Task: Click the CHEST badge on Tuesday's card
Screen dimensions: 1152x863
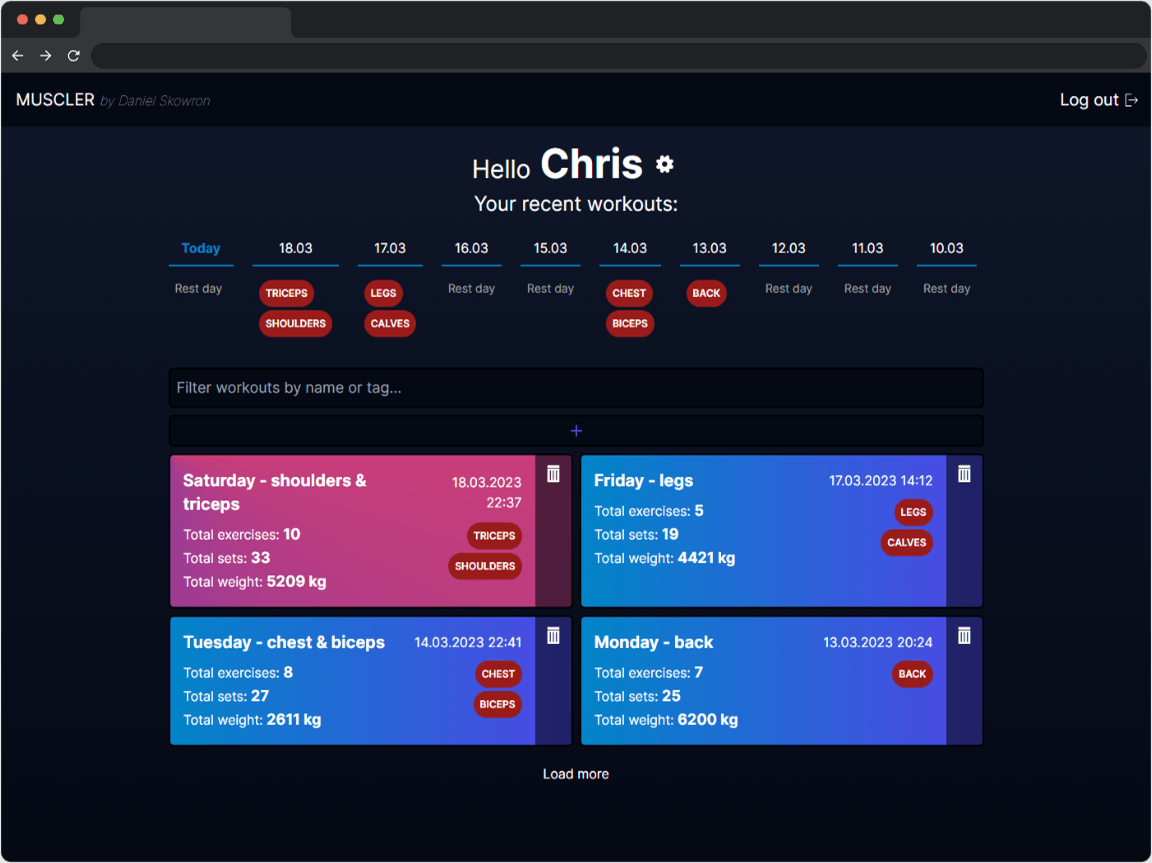Action: tap(498, 674)
